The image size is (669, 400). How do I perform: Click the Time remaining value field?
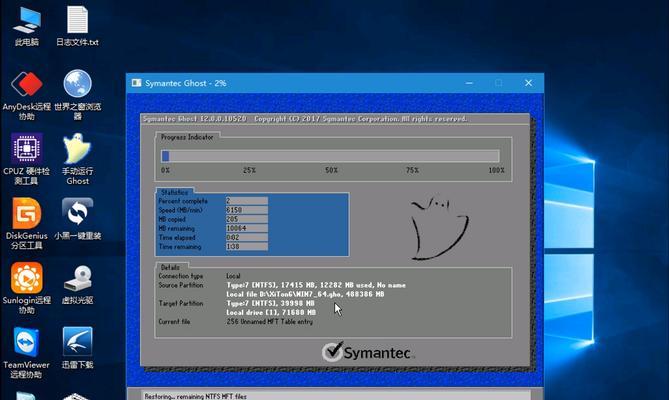(x=247, y=246)
